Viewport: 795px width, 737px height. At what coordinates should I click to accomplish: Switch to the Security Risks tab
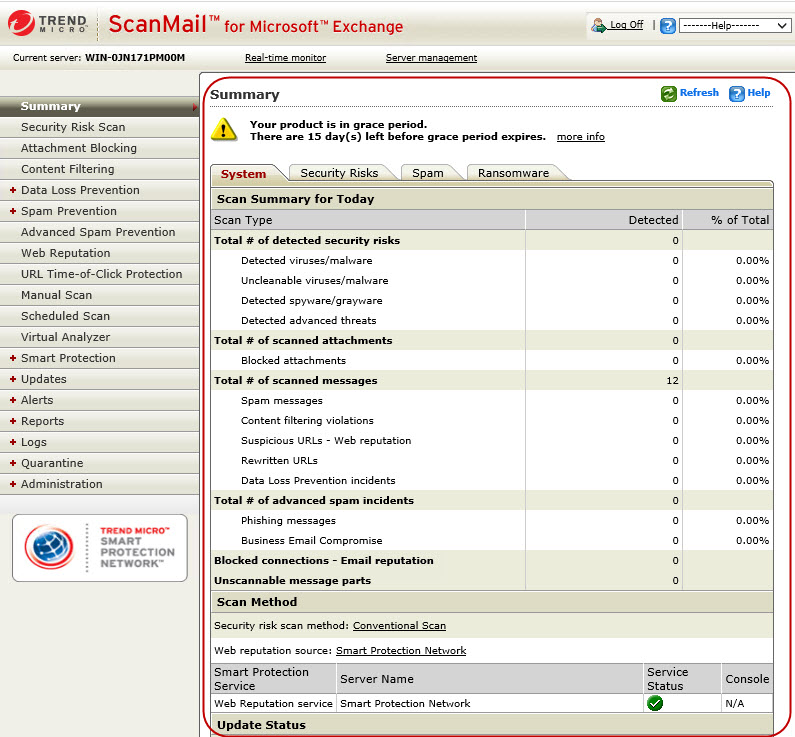339,173
